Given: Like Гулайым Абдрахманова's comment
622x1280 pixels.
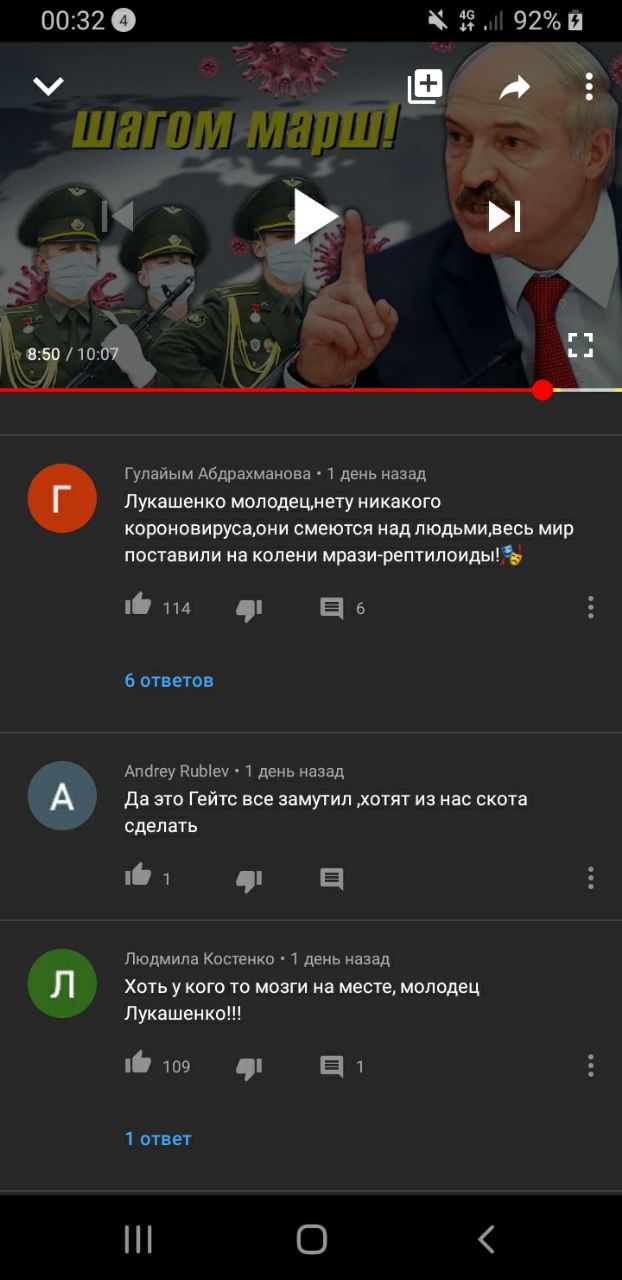Looking at the screenshot, I should (x=138, y=604).
